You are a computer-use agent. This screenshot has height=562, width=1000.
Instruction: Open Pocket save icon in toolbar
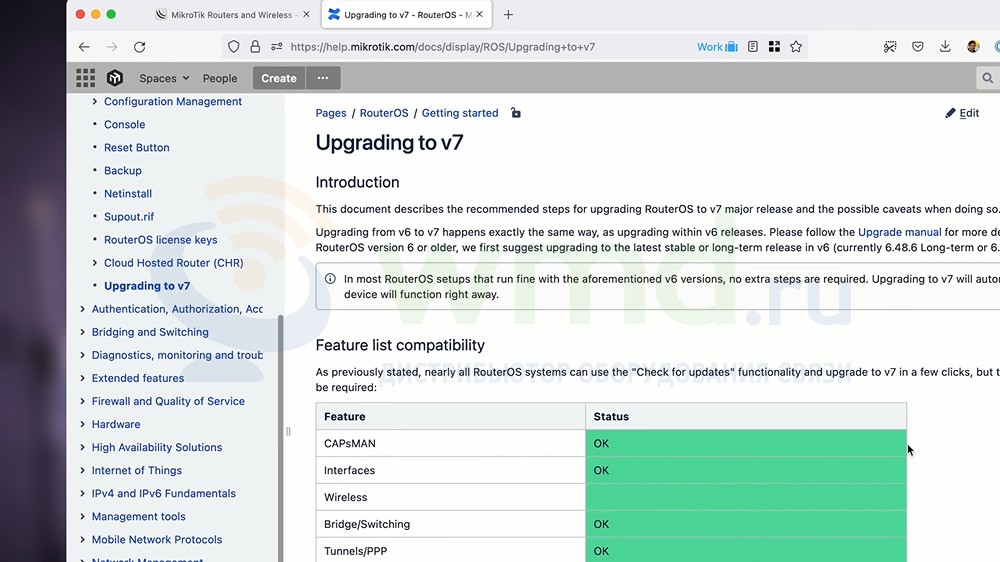point(917,47)
